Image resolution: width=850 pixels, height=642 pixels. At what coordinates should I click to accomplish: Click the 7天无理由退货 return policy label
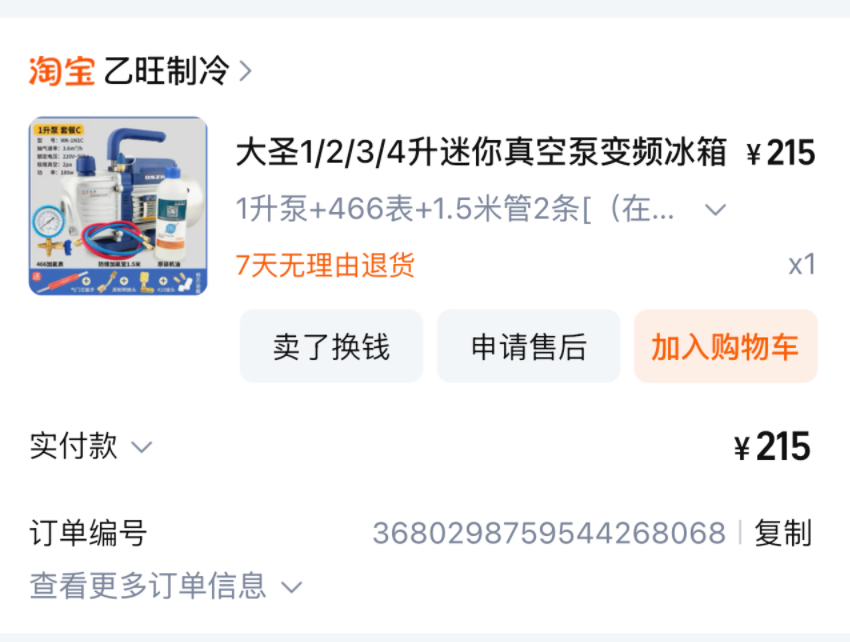coord(325,265)
